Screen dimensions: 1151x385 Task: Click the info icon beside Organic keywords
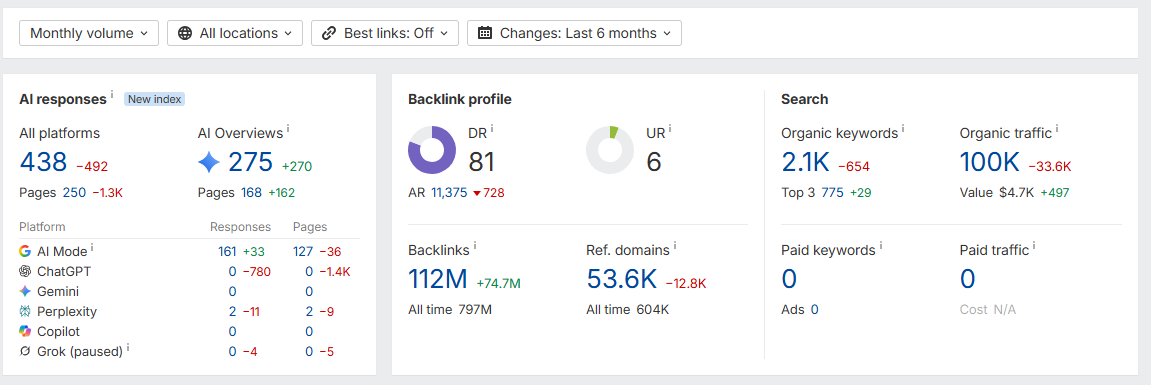point(903,129)
